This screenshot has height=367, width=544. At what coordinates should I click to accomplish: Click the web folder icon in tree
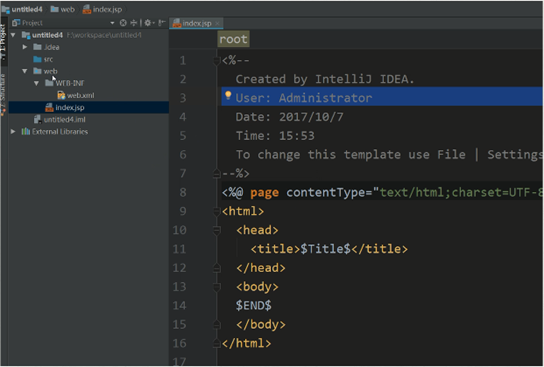(x=37, y=71)
